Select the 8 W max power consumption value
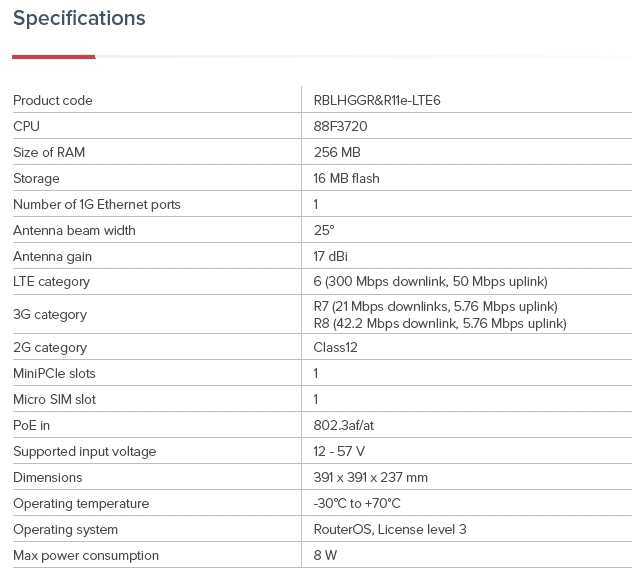The width and height of the screenshot is (632, 578). [x=325, y=555]
